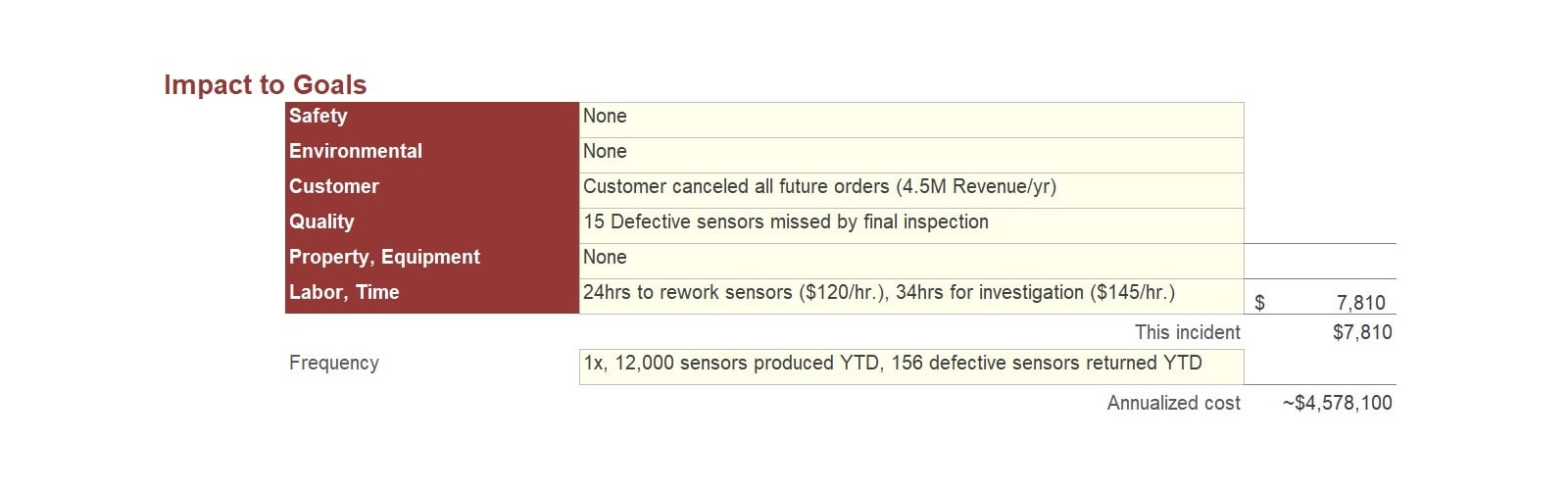The width and height of the screenshot is (1568, 490).
Task: Select the Customer label cell
Action: tap(432, 190)
